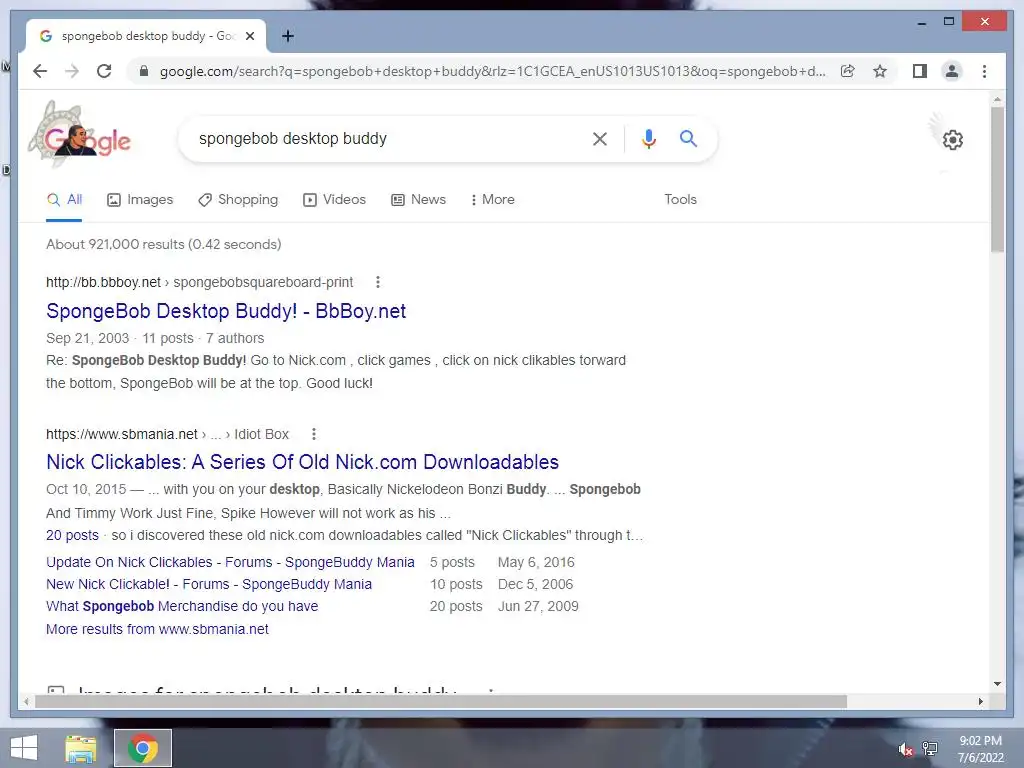Open options menu for bb.bbboy.net result
The image size is (1024, 768).
pyautogui.click(x=377, y=282)
